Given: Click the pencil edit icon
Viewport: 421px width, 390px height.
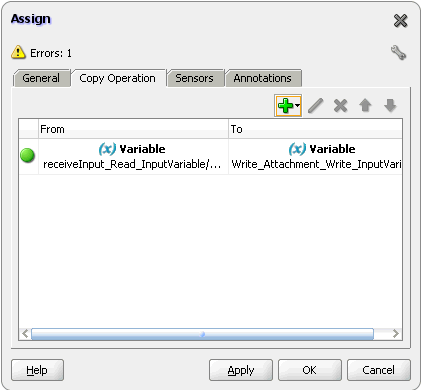Looking at the screenshot, I should pos(315,106).
